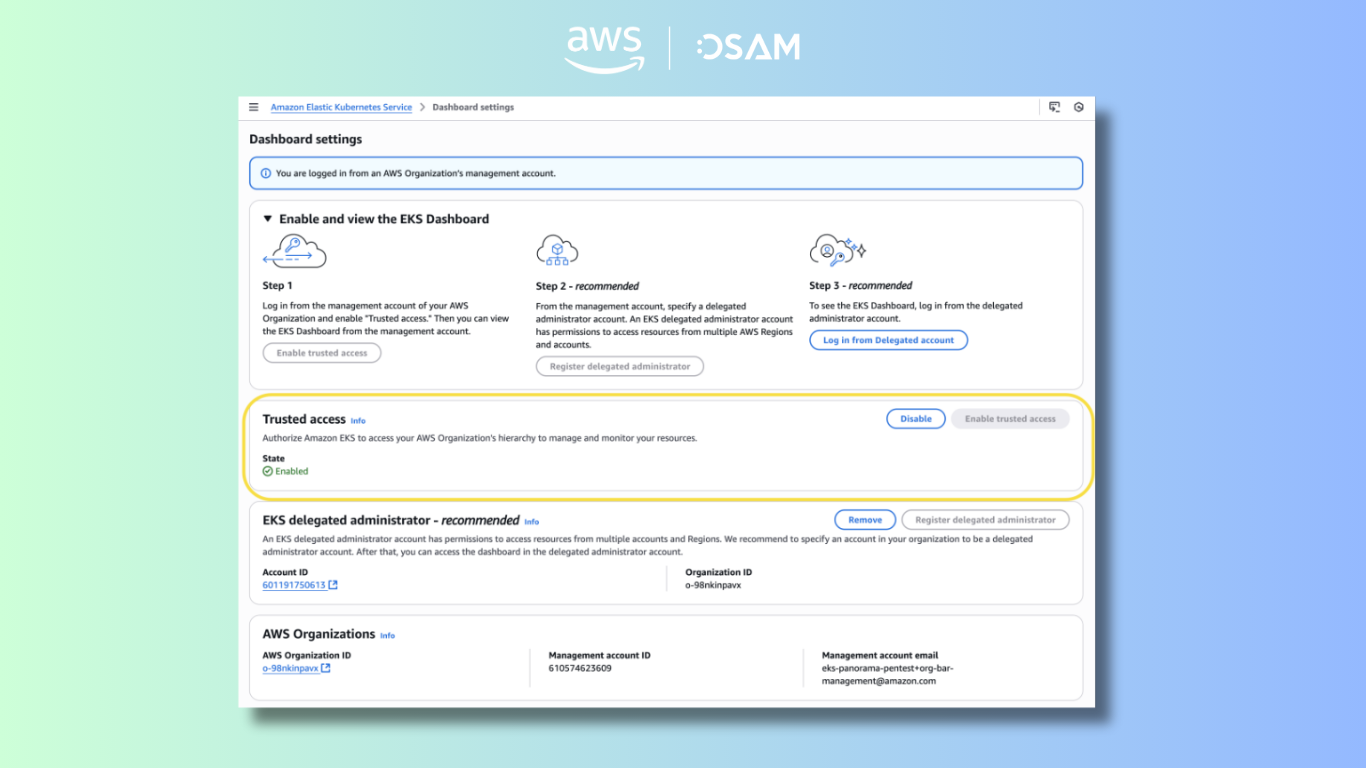Disable trusted access
1366x768 pixels.
pos(915,419)
